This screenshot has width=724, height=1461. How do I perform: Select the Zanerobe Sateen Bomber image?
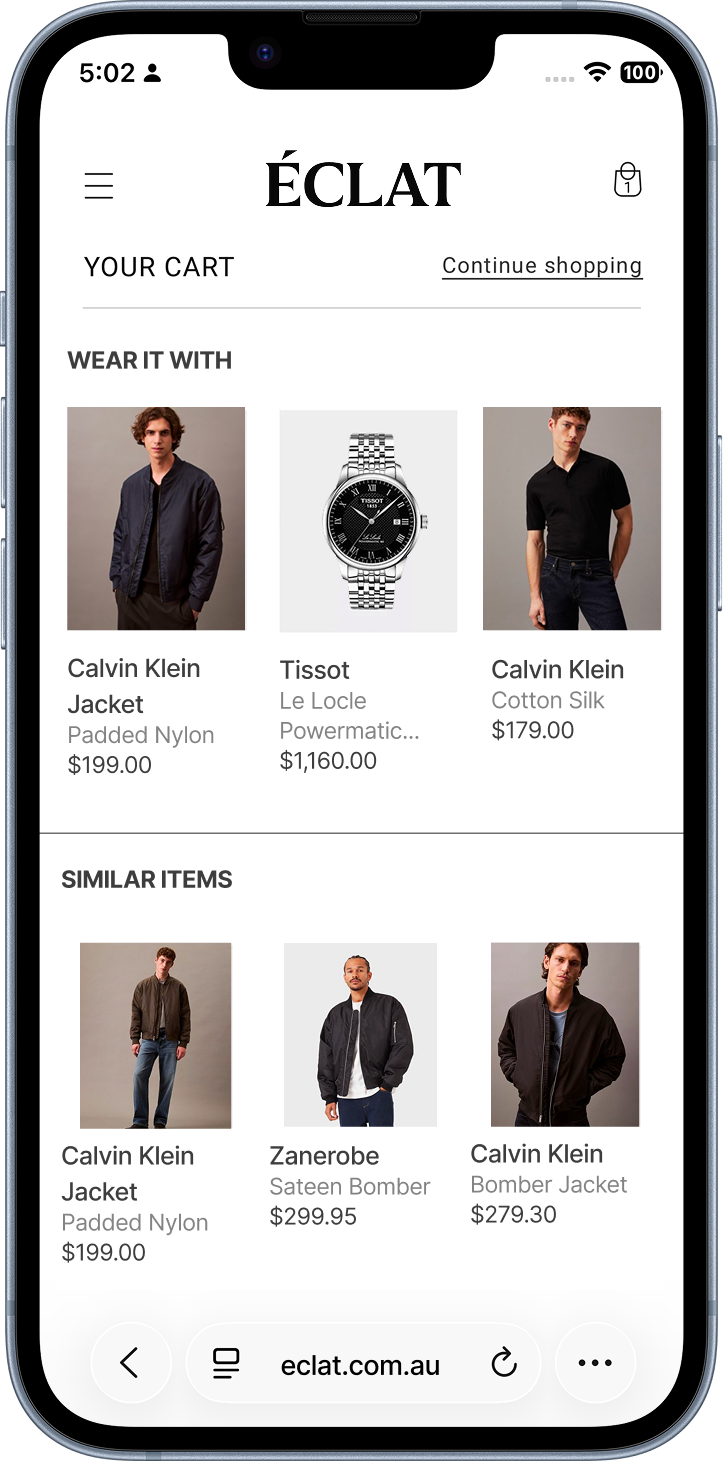(x=360, y=1035)
